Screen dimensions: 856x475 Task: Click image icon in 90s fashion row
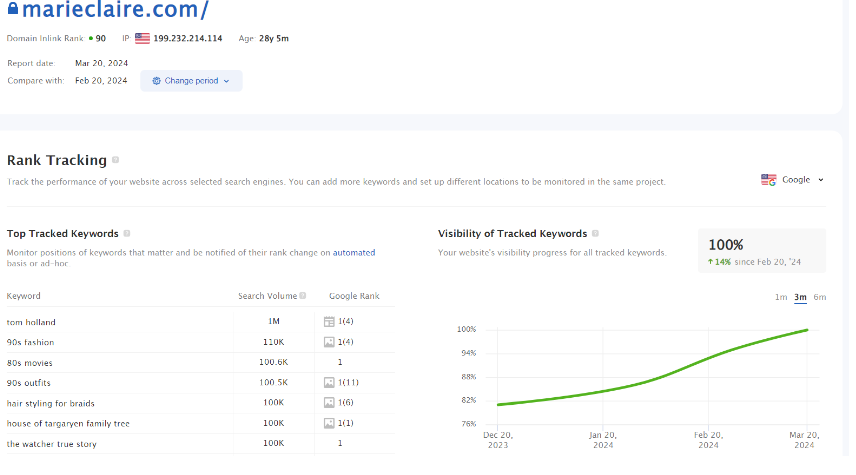click(x=329, y=342)
